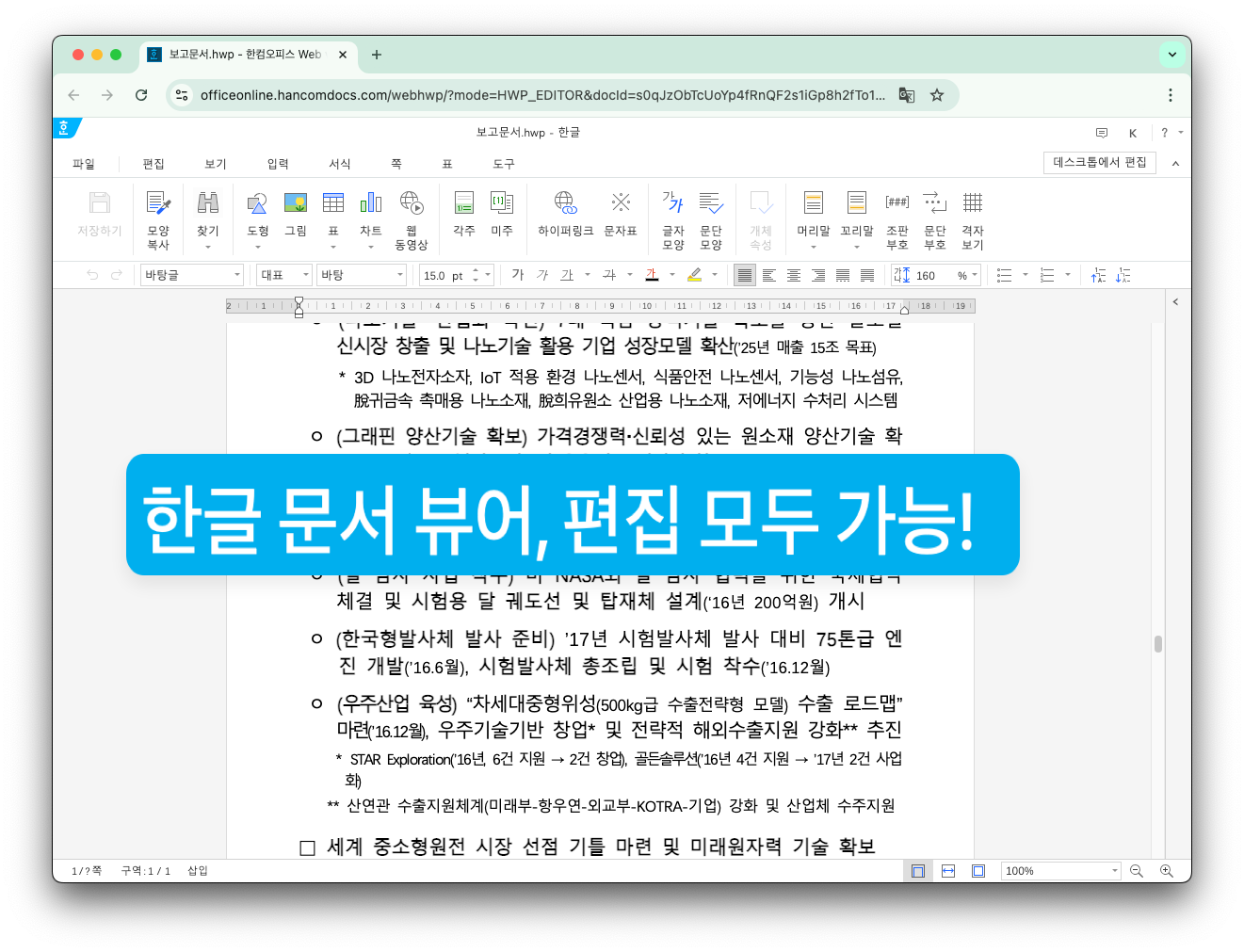Center-align the paragraph
The width and height of the screenshot is (1244, 952).
794,275
